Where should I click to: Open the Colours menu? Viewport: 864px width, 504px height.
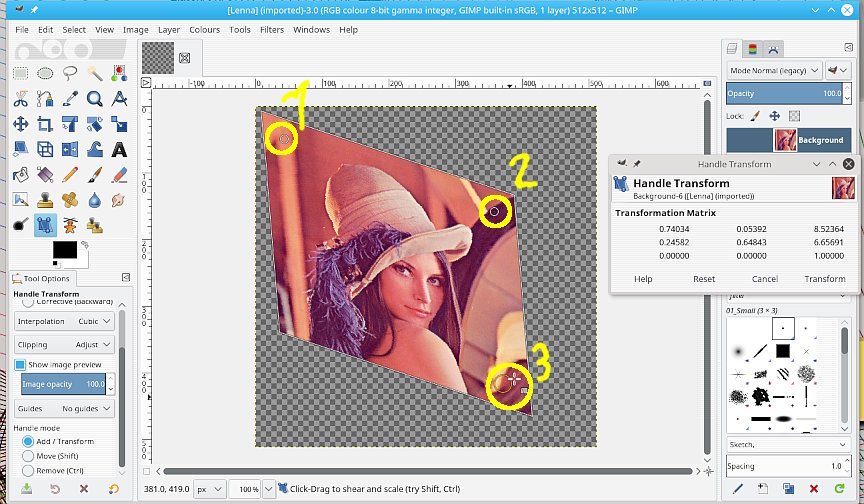pos(204,30)
